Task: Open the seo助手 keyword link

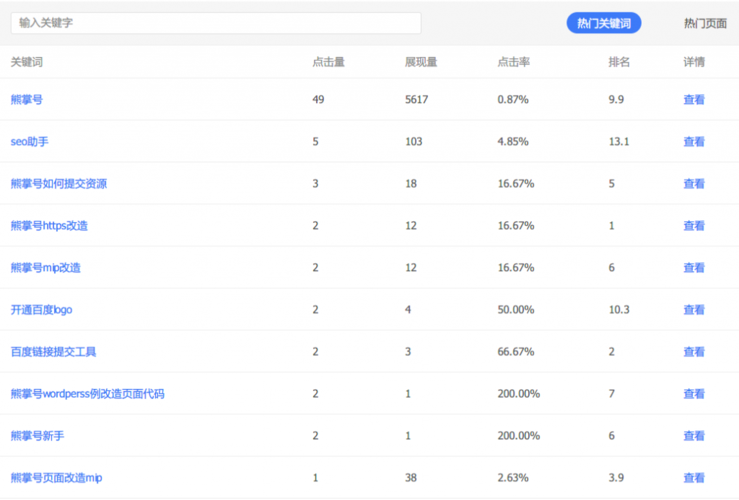Action: click(30, 141)
